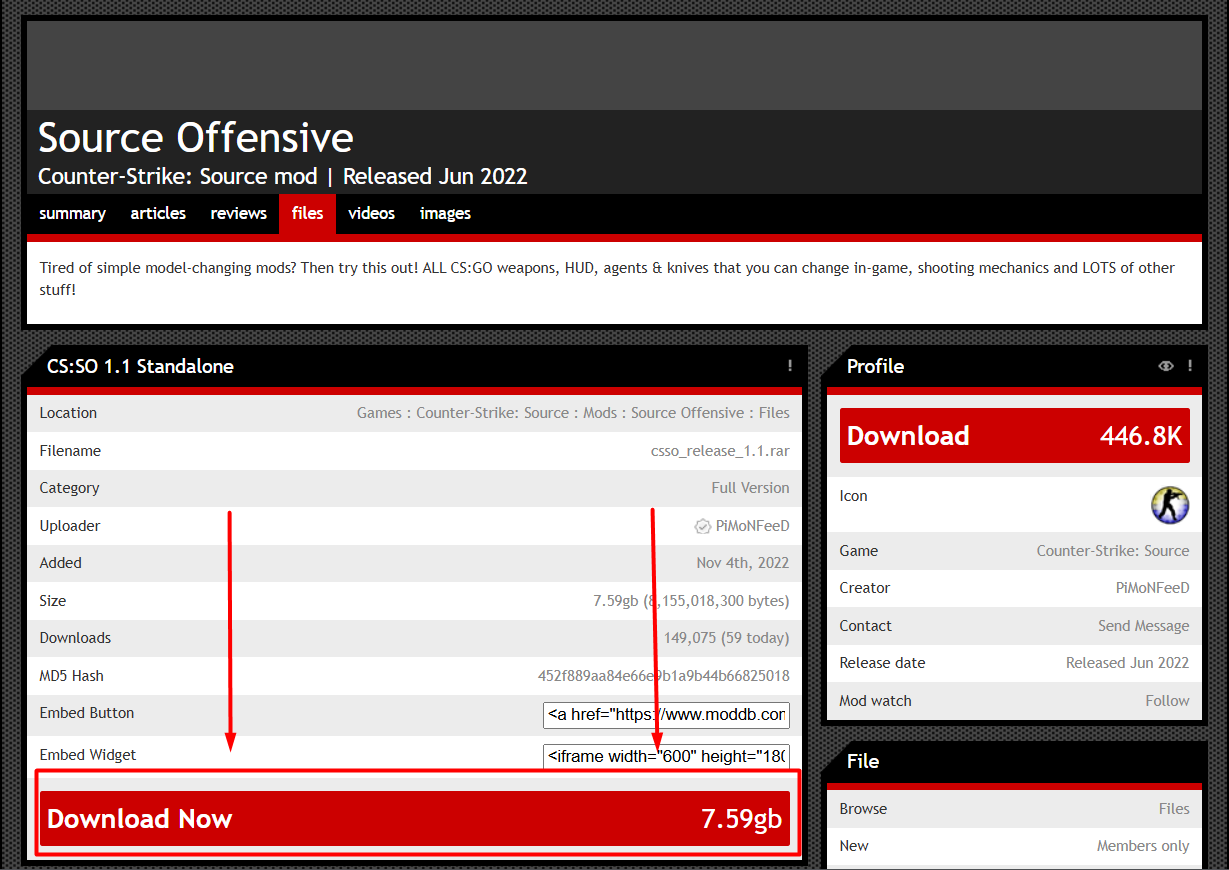Open Counter-Strike: Source game link in Profile
This screenshot has width=1229, height=870.
1113,551
